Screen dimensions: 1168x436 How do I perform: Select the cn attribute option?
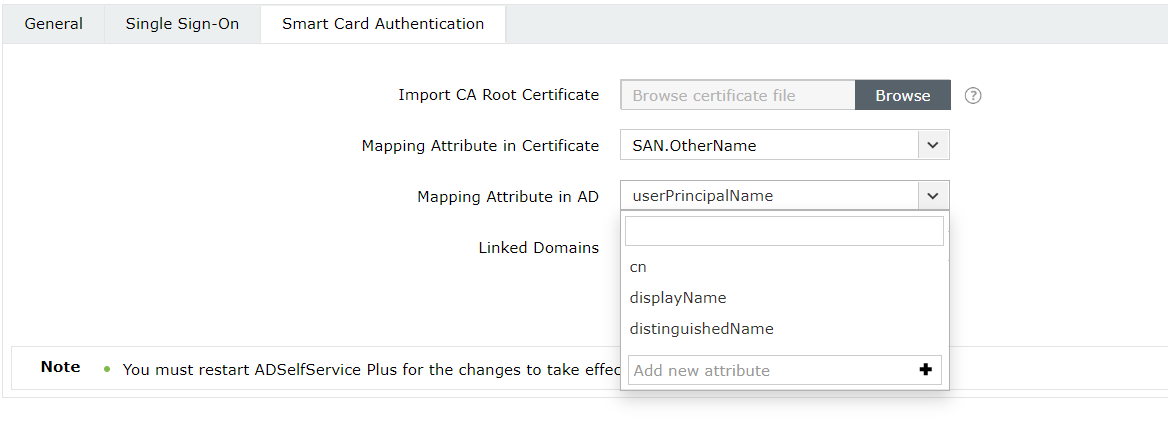(639, 267)
